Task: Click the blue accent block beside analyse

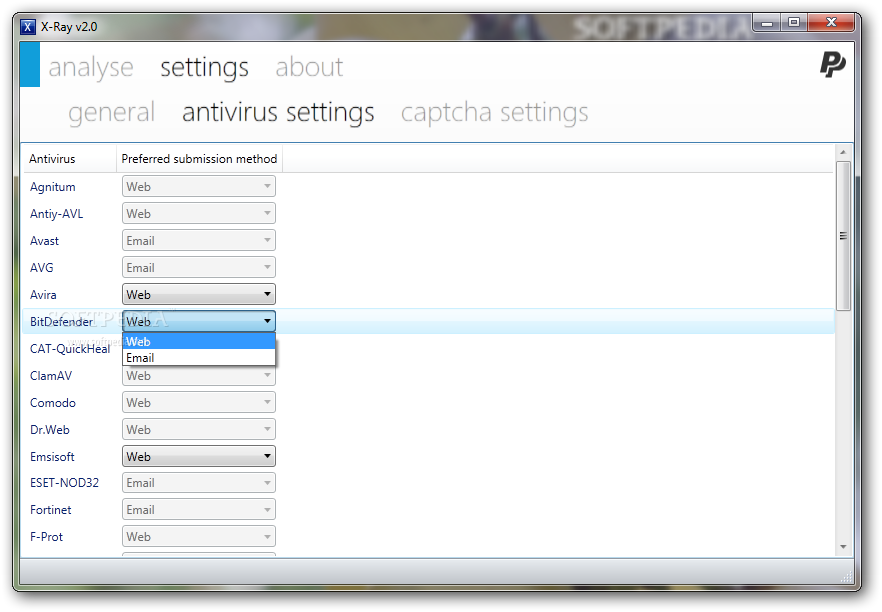Action: pyautogui.click(x=30, y=65)
